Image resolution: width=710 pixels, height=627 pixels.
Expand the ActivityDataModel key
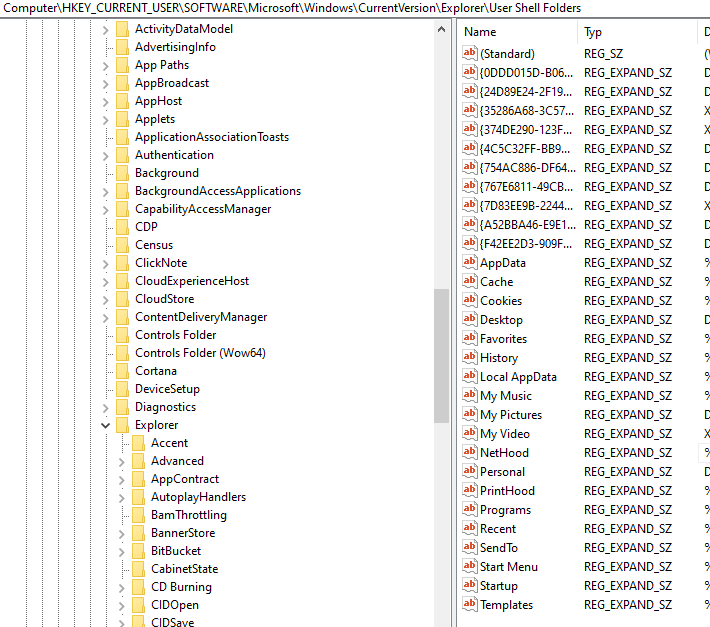[106, 30]
